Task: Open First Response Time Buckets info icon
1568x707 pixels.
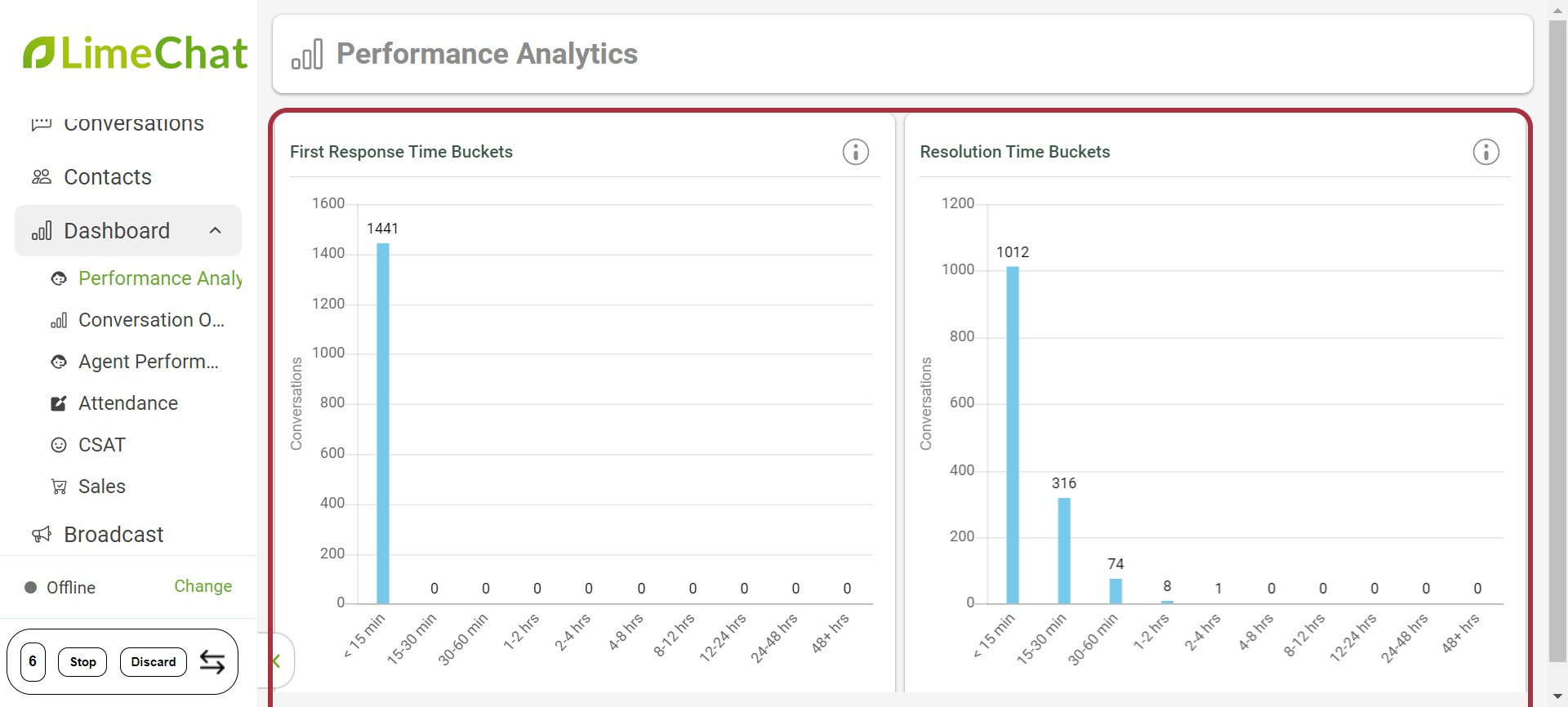Action: pyautogui.click(x=856, y=152)
